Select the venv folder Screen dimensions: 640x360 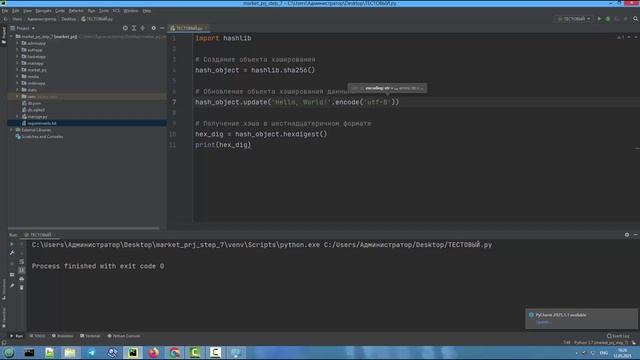click(x=32, y=97)
